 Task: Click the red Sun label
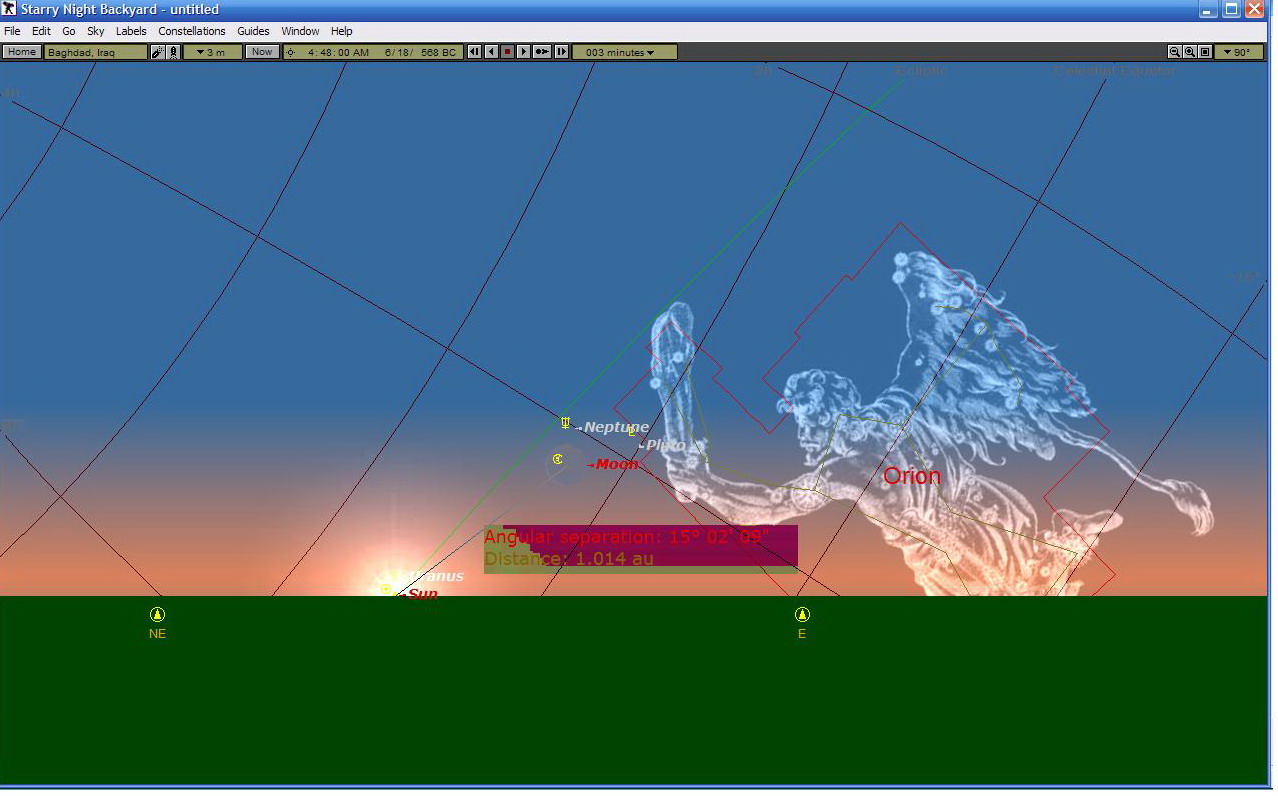point(423,593)
